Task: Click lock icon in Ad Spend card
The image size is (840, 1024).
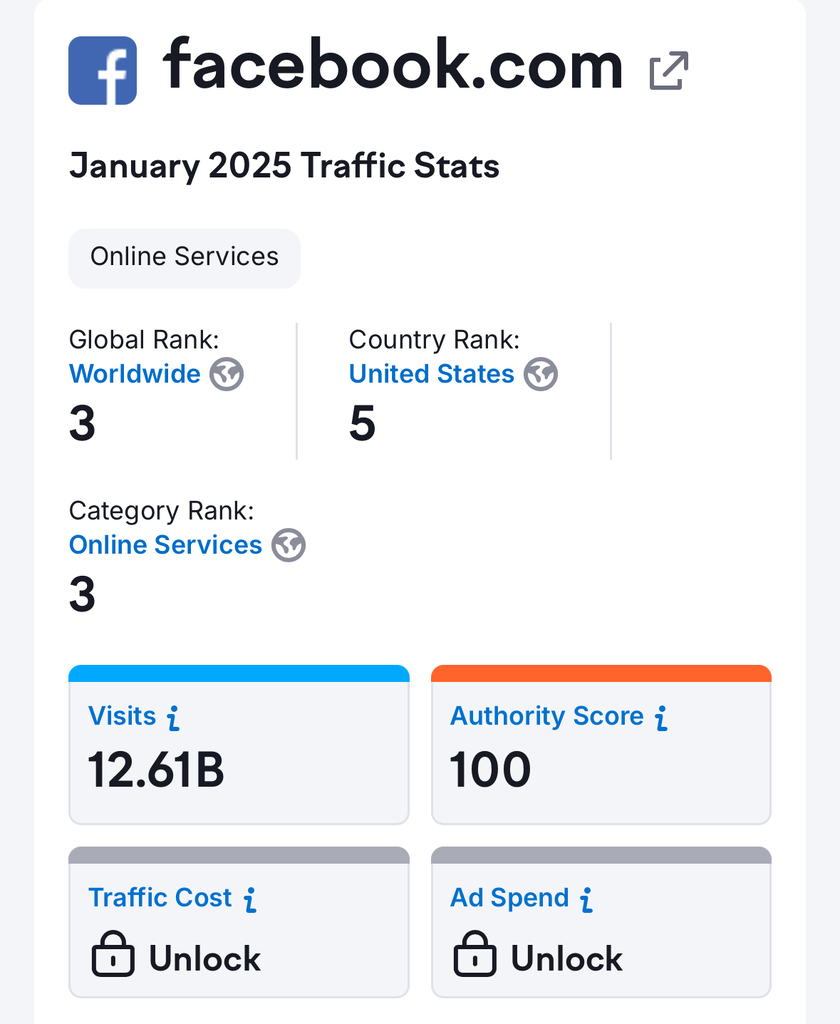Action: pyautogui.click(x=475, y=958)
